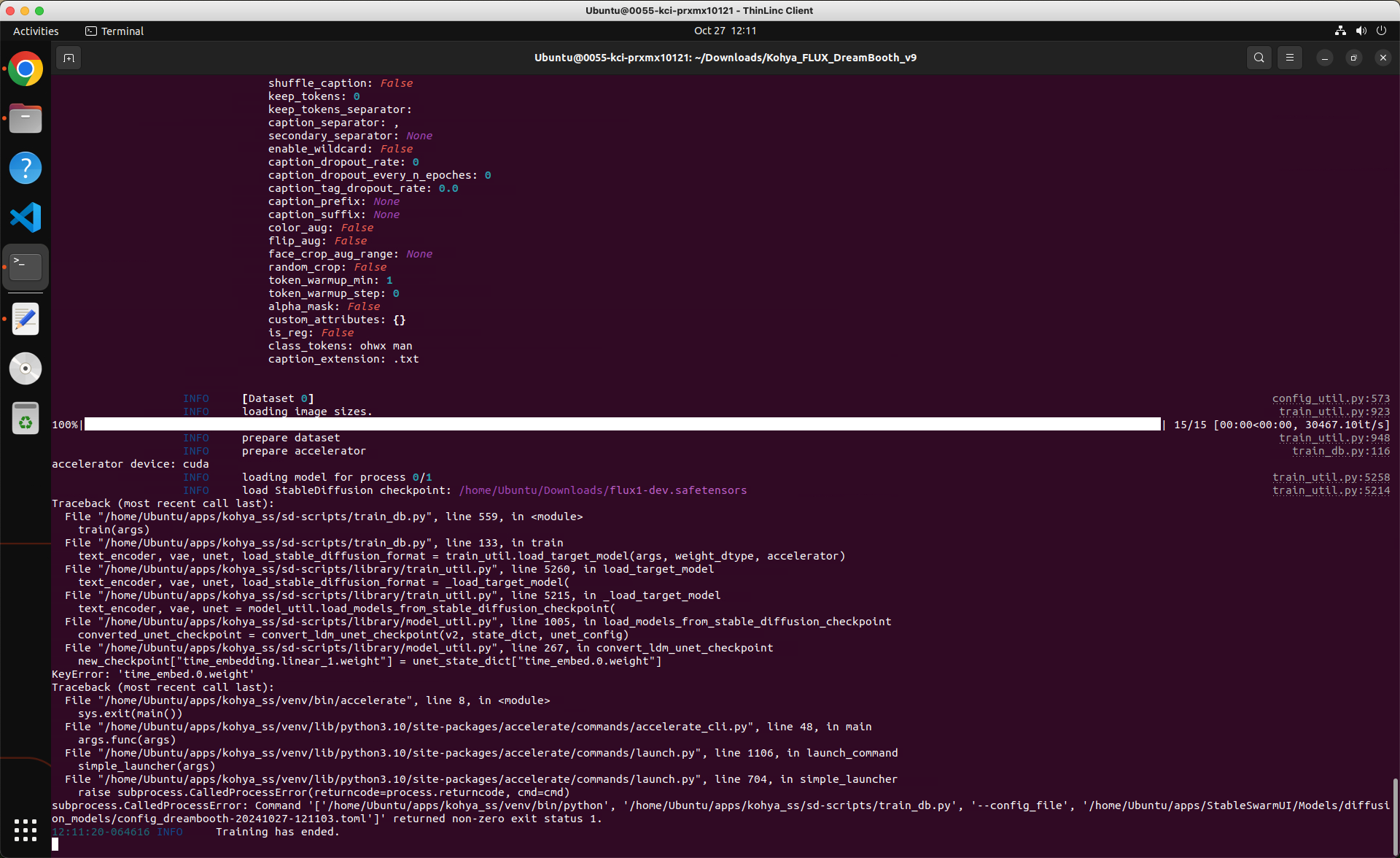Open the Terminal app menu

(114, 31)
